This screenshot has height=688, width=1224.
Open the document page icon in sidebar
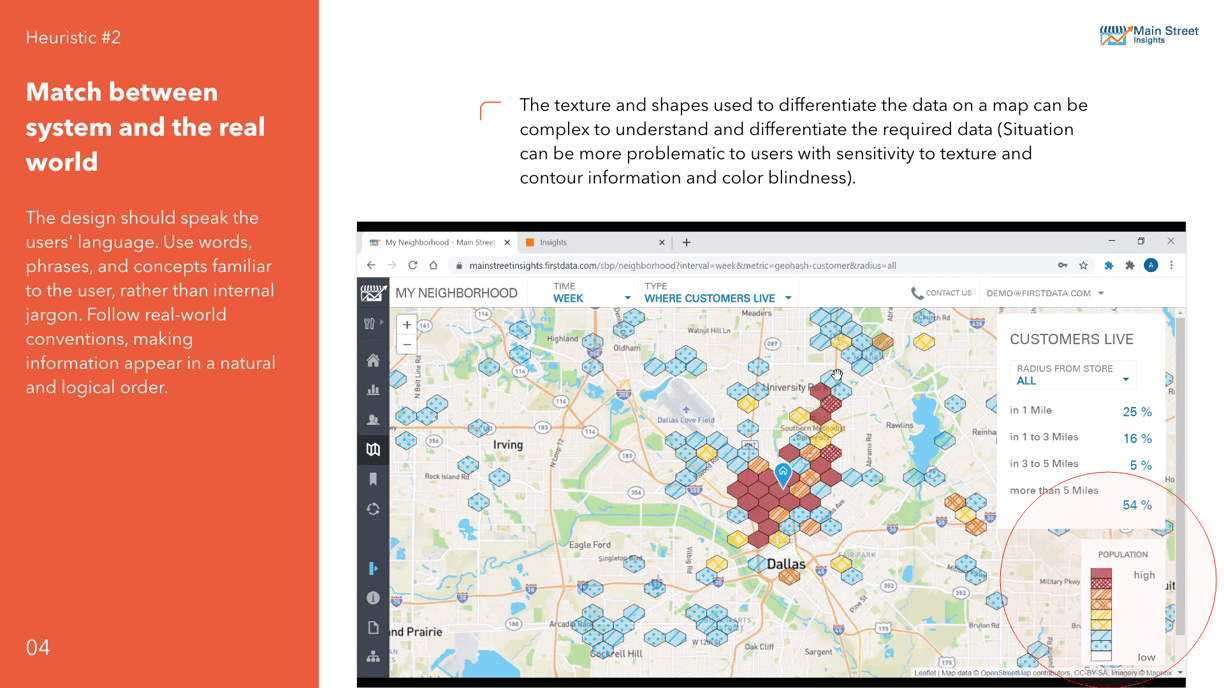tap(373, 628)
